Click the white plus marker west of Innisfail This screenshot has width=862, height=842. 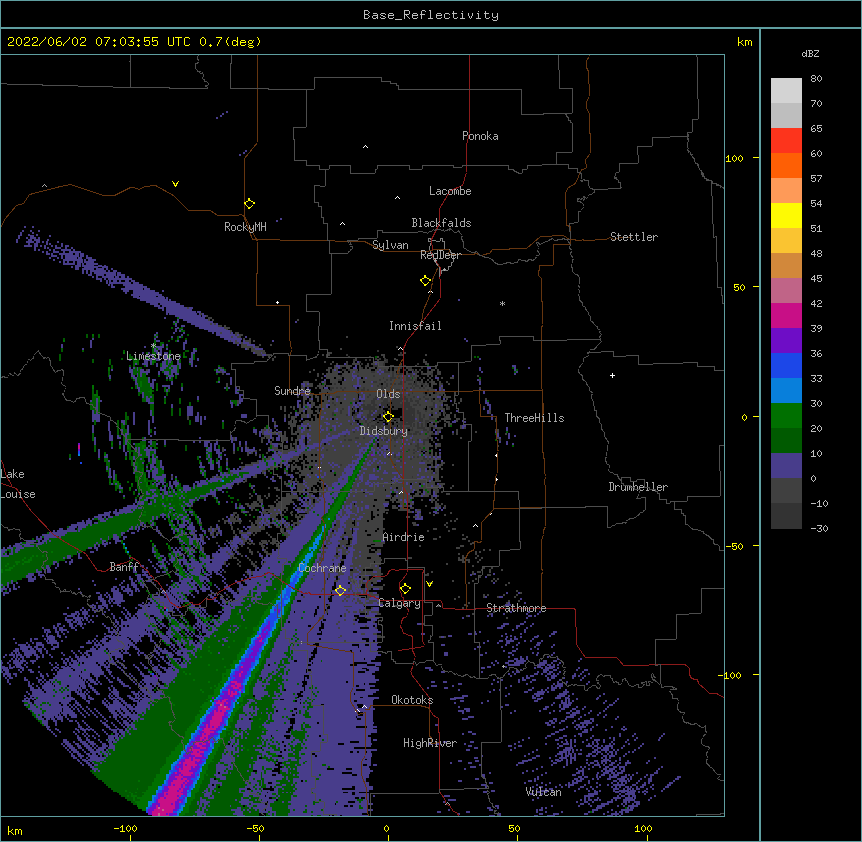[x=278, y=302]
